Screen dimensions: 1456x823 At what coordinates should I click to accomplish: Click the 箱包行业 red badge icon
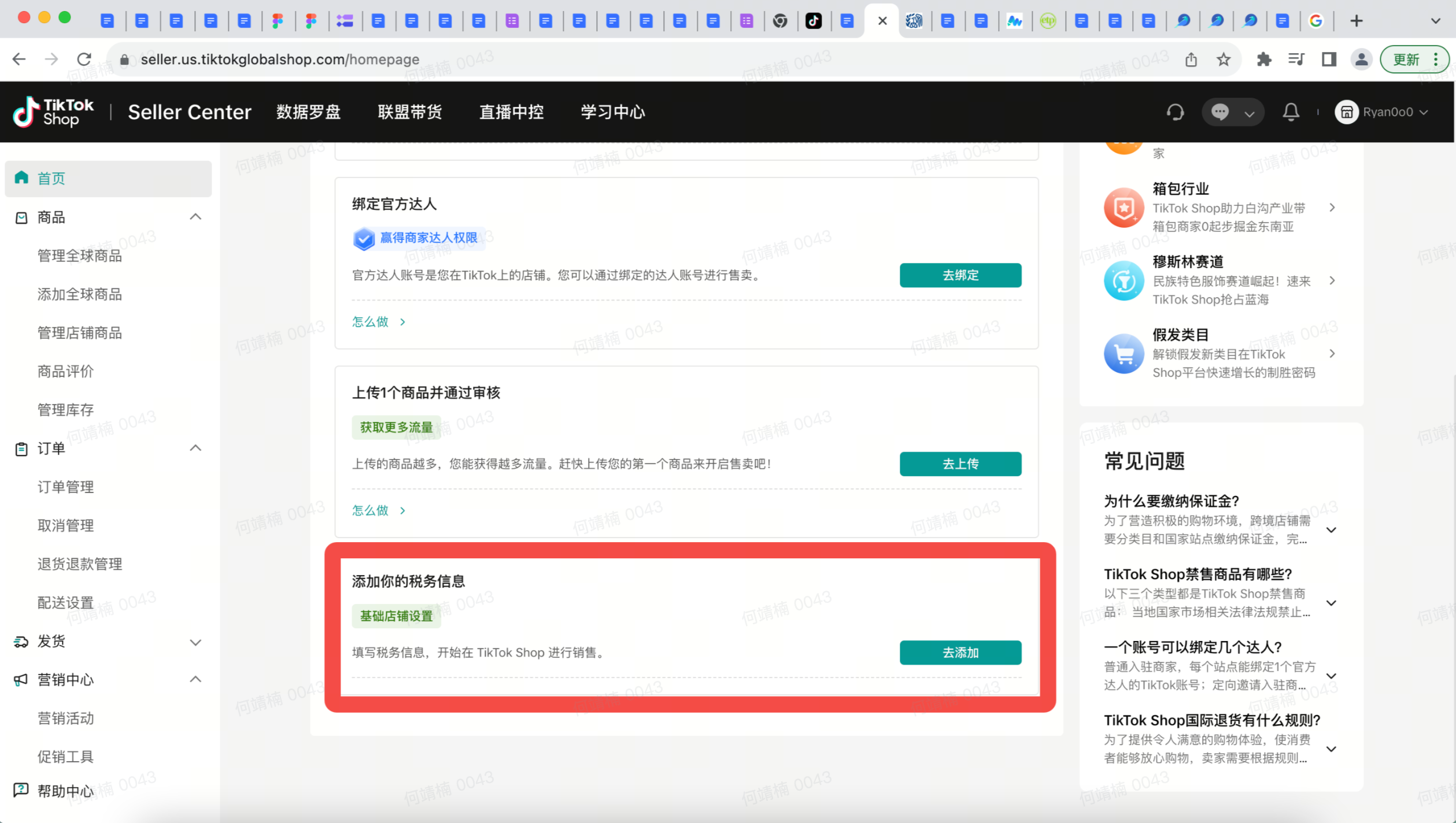[x=1124, y=207]
